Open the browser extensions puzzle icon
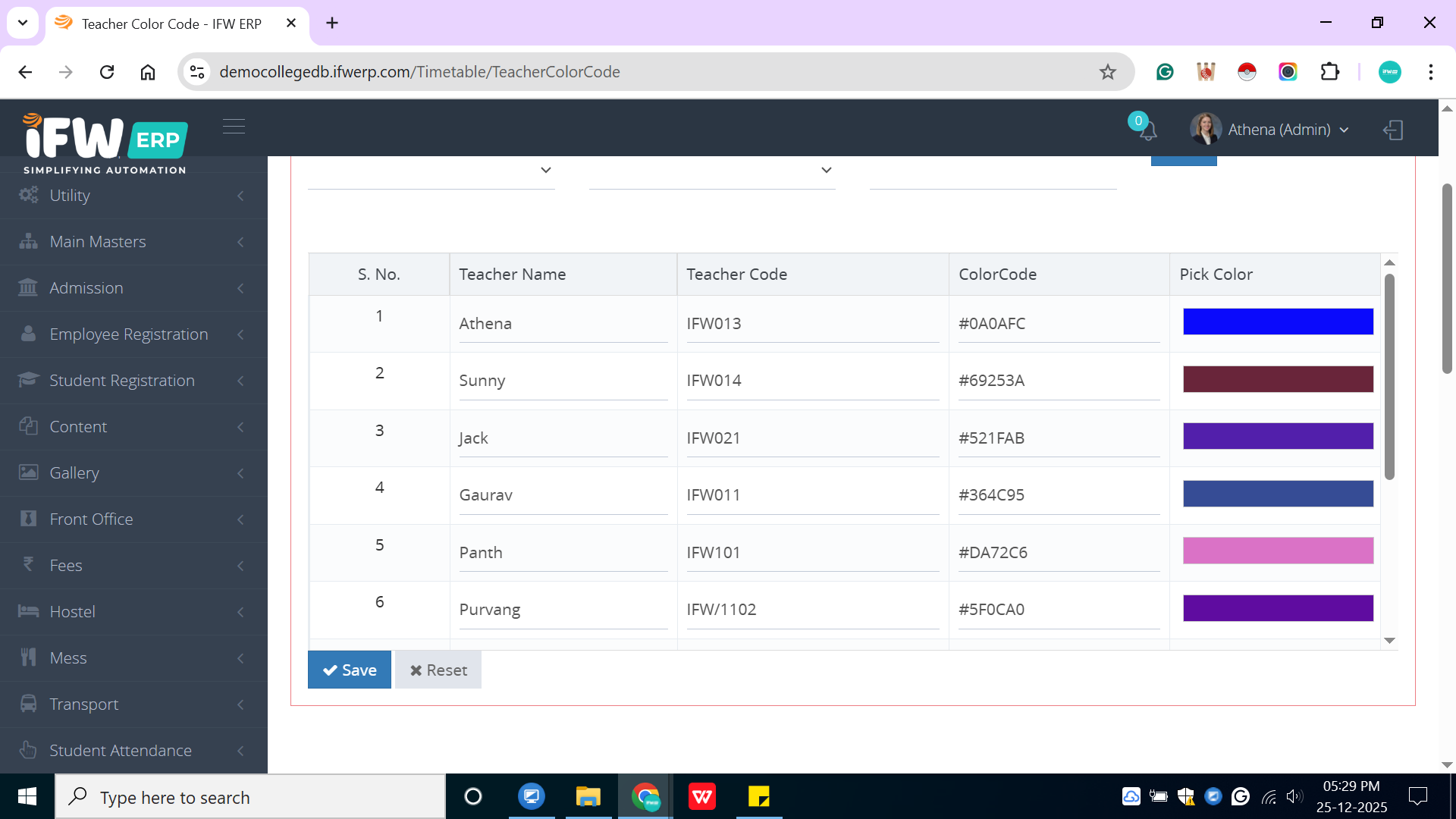 coord(1329,72)
